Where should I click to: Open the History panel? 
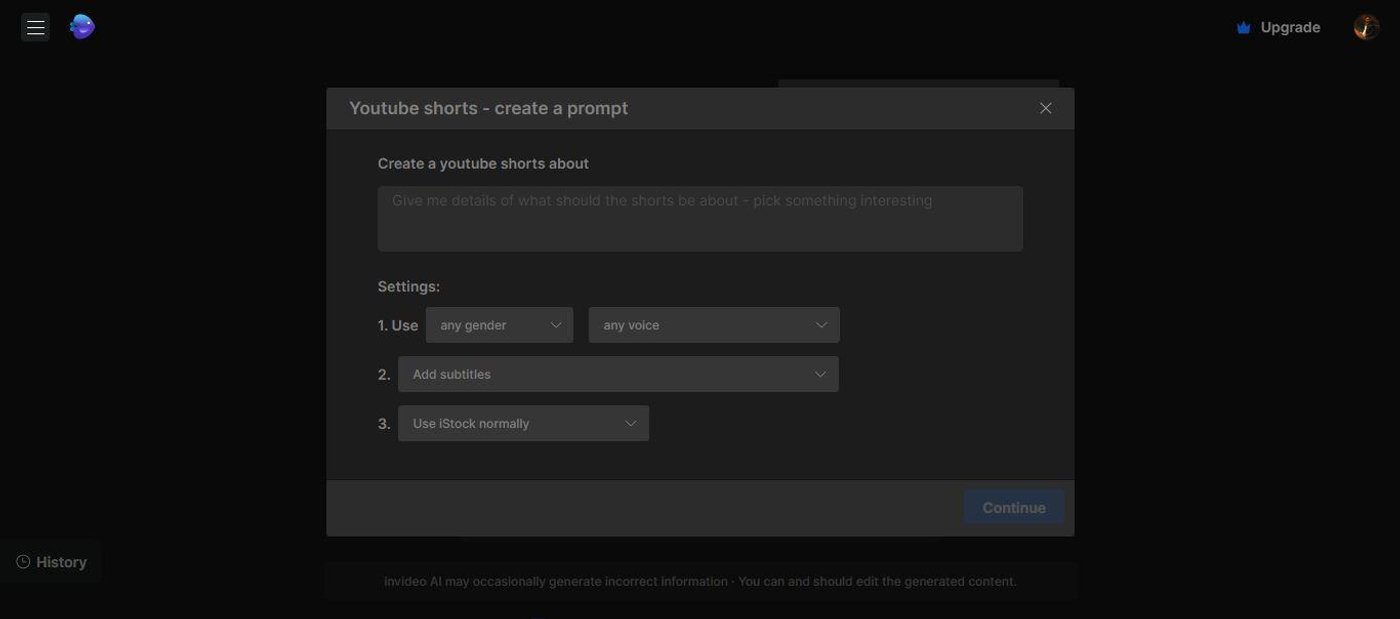(60, 562)
